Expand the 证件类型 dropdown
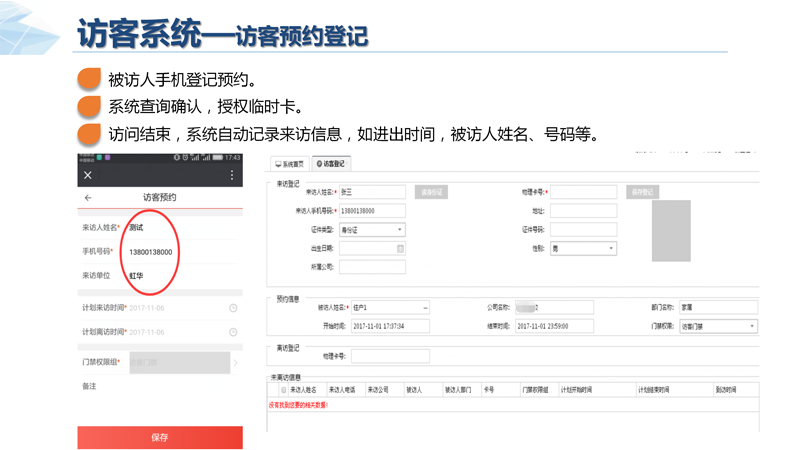 [x=400, y=230]
